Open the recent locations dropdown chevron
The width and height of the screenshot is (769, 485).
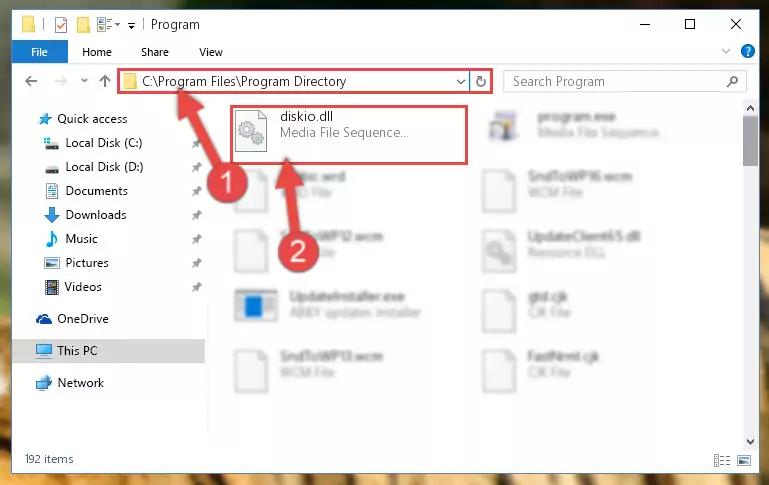tap(84, 81)
